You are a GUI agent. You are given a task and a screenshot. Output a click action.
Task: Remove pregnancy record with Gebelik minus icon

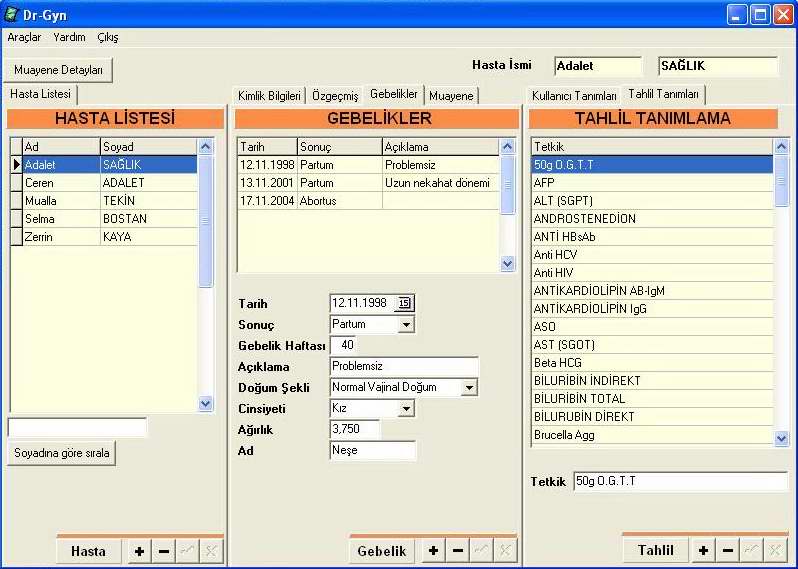[x=457, y=551]
